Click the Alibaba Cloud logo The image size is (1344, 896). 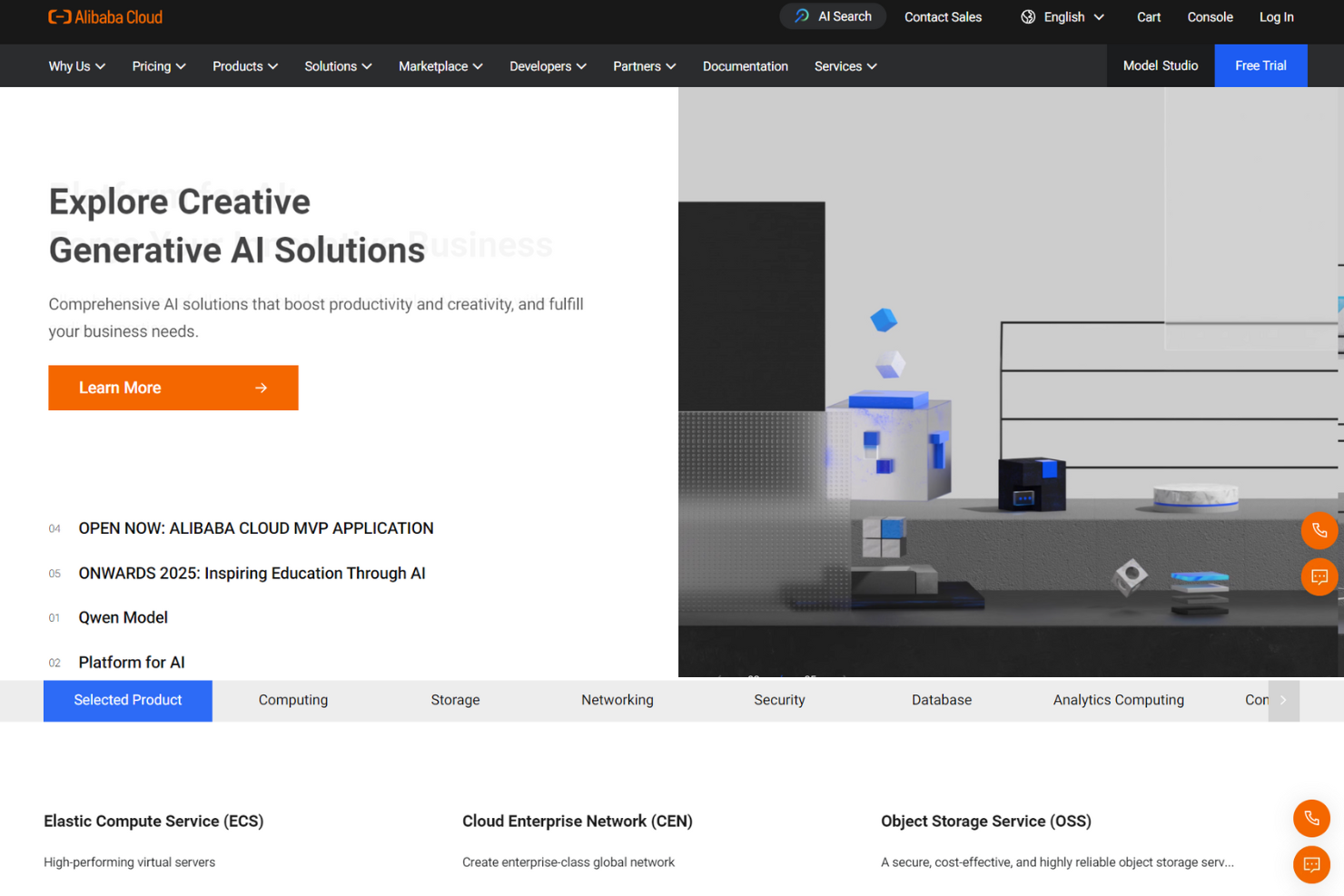(x=104, y=16)
